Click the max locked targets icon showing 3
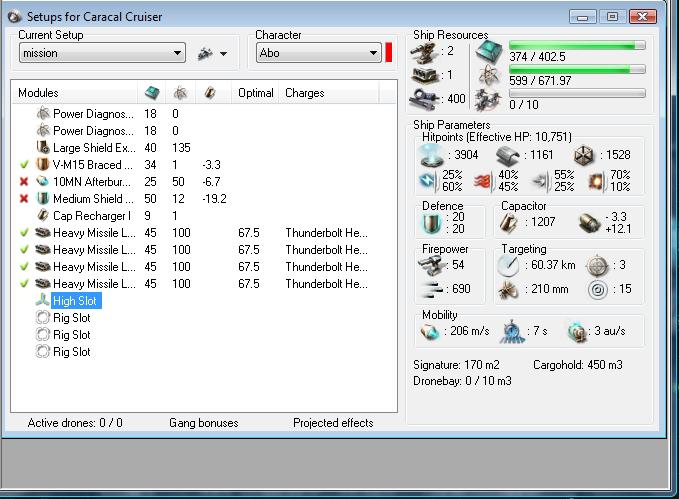The image size is (679, 499). (598, 266)
